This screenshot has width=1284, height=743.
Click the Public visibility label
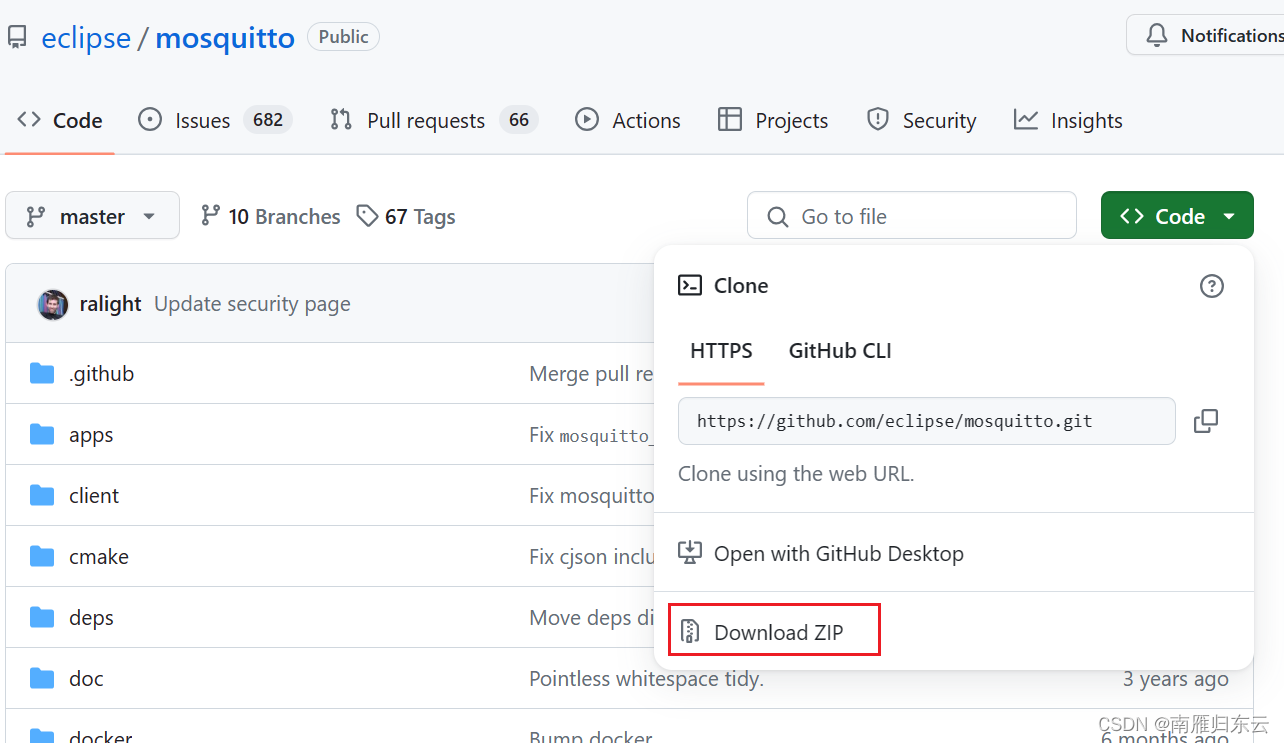pyautogui.click(x=343, y=37)
